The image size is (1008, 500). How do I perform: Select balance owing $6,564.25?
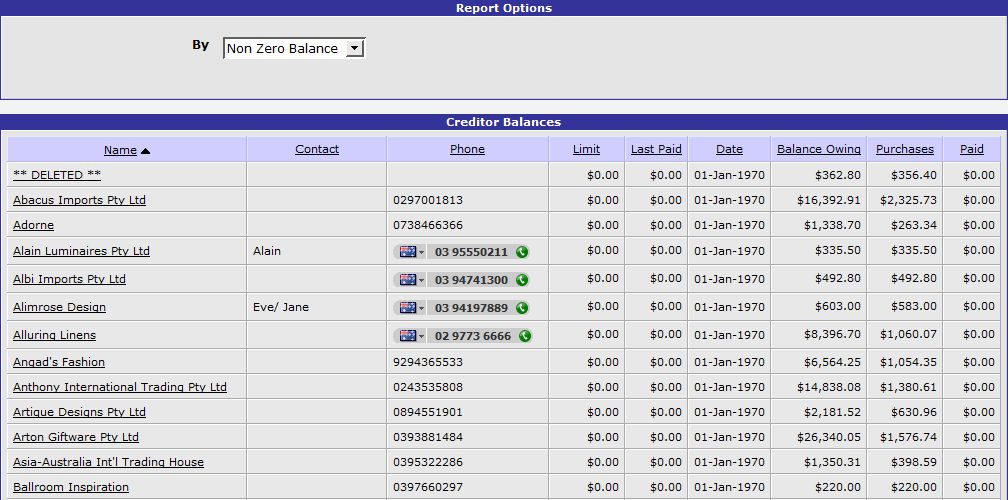pos(832,362)
